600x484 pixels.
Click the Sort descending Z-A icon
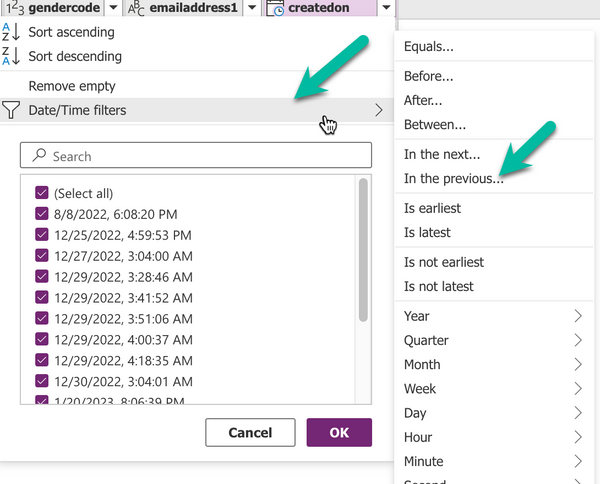[x=10, y=57]
